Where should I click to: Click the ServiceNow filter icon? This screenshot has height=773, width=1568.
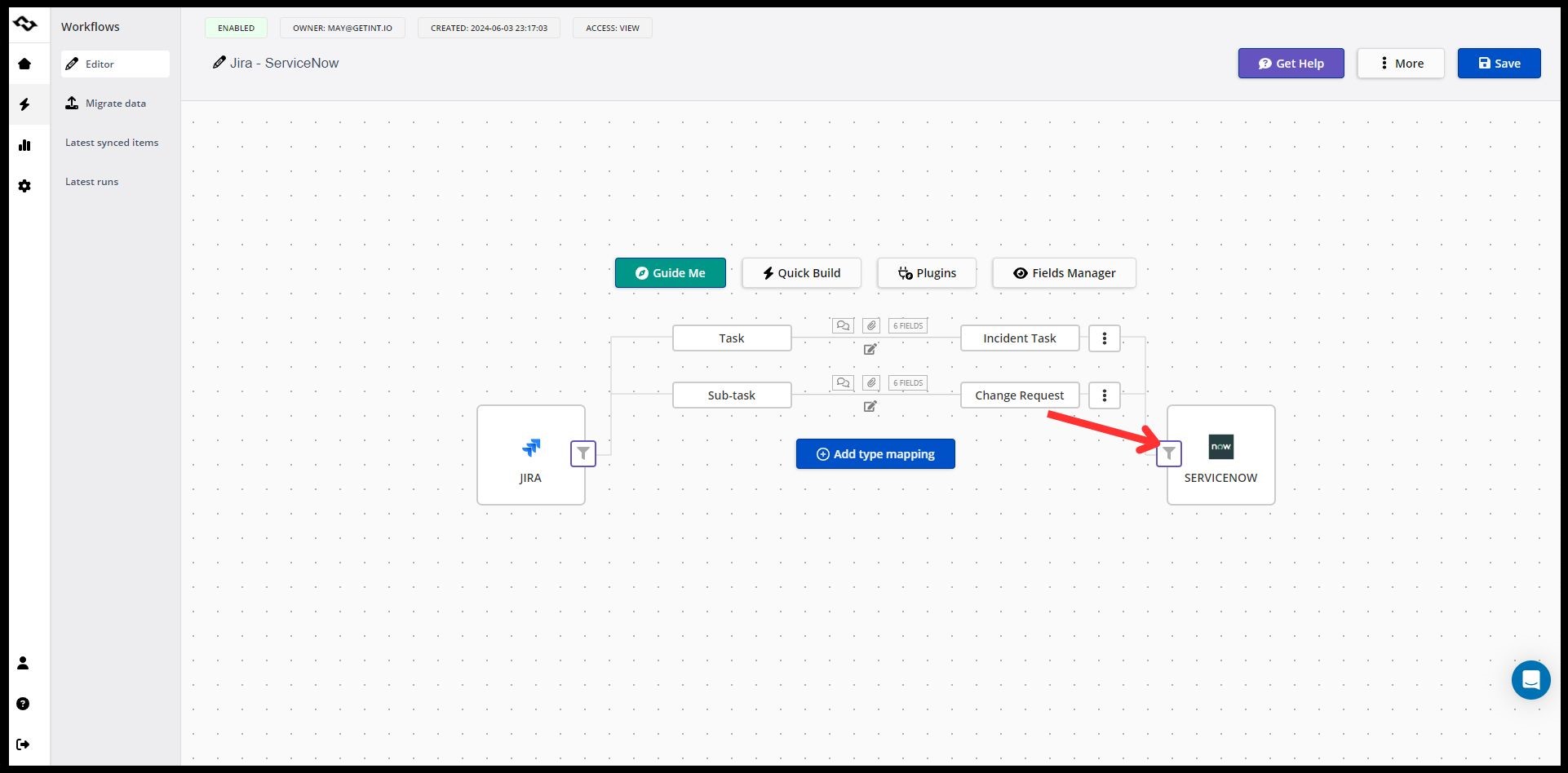(x=1169, y=453)
